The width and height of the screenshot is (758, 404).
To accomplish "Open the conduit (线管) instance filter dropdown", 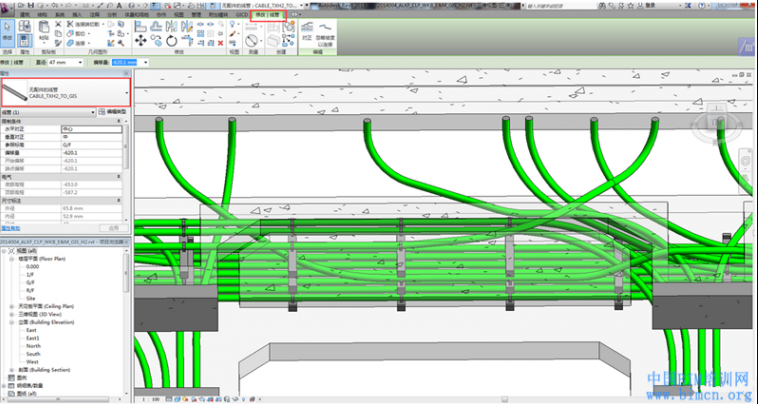I will click(x=94, y=112).
